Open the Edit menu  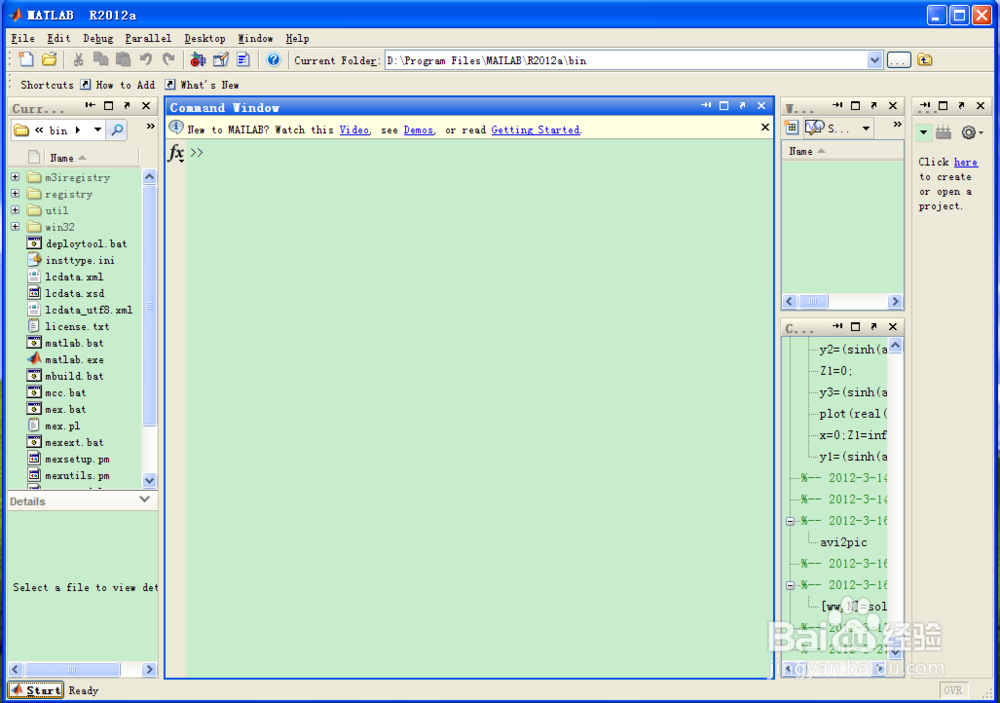point(59,38)
